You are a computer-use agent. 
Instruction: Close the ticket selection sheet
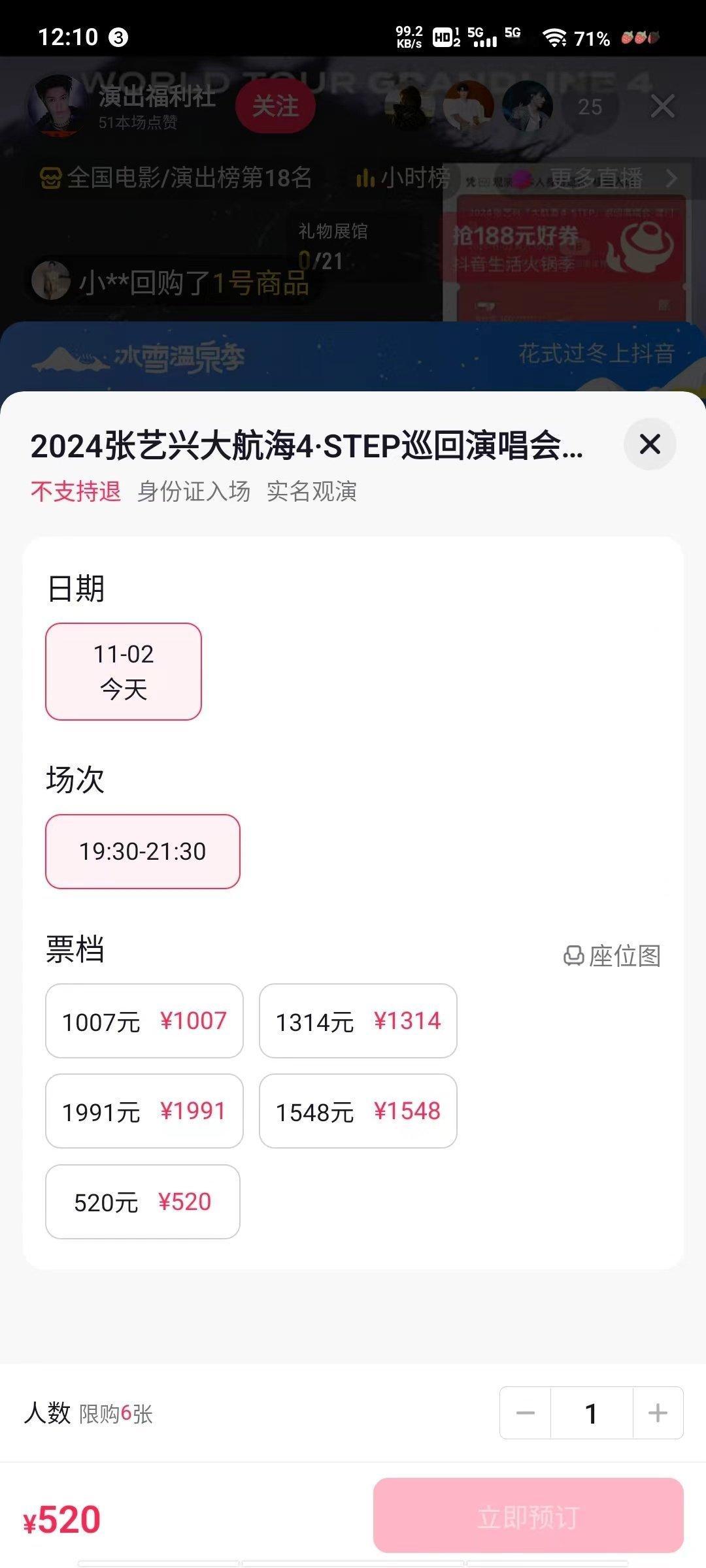pos(650,444)
